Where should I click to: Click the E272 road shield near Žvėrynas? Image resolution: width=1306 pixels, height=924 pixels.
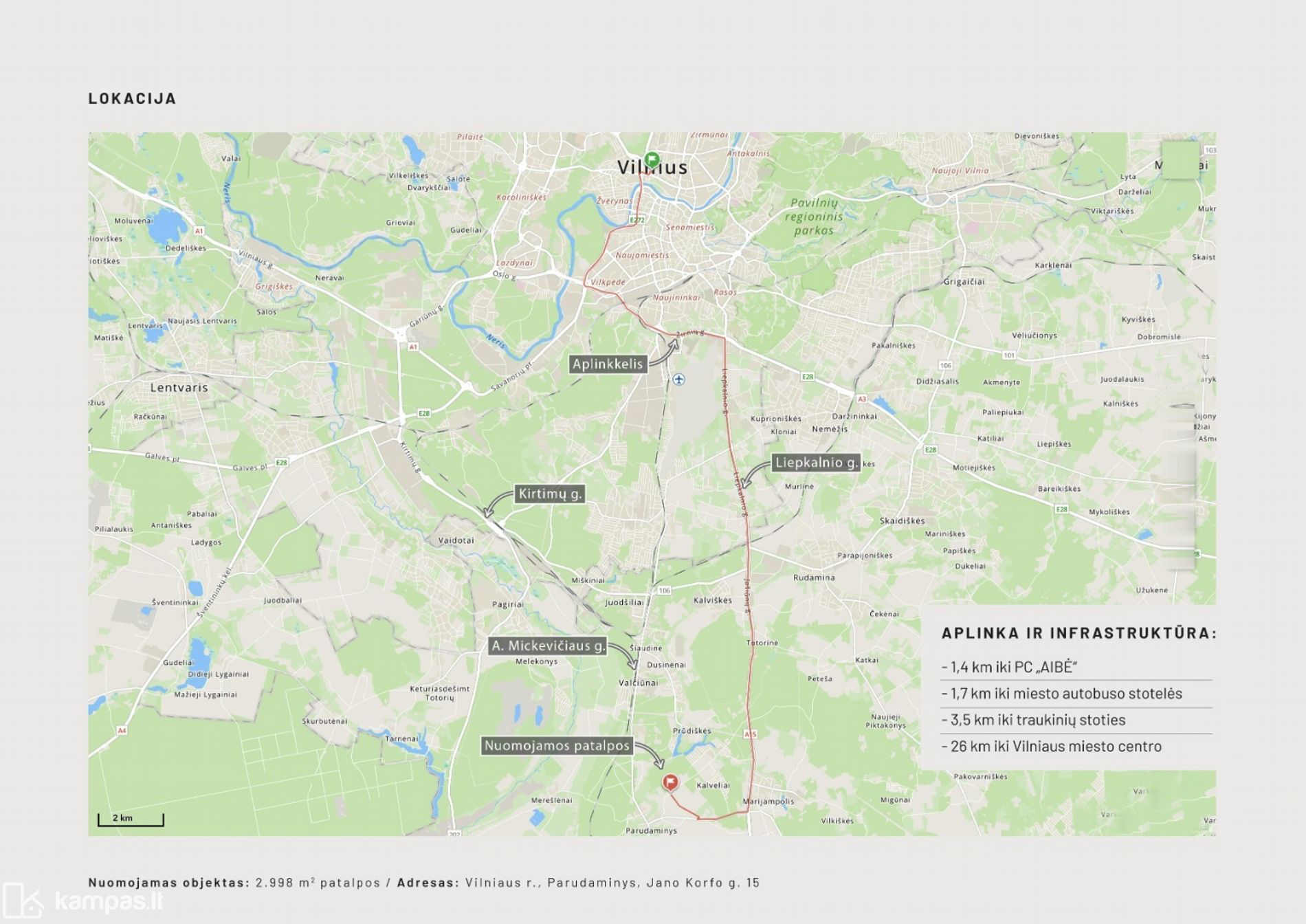pos(637,220)
